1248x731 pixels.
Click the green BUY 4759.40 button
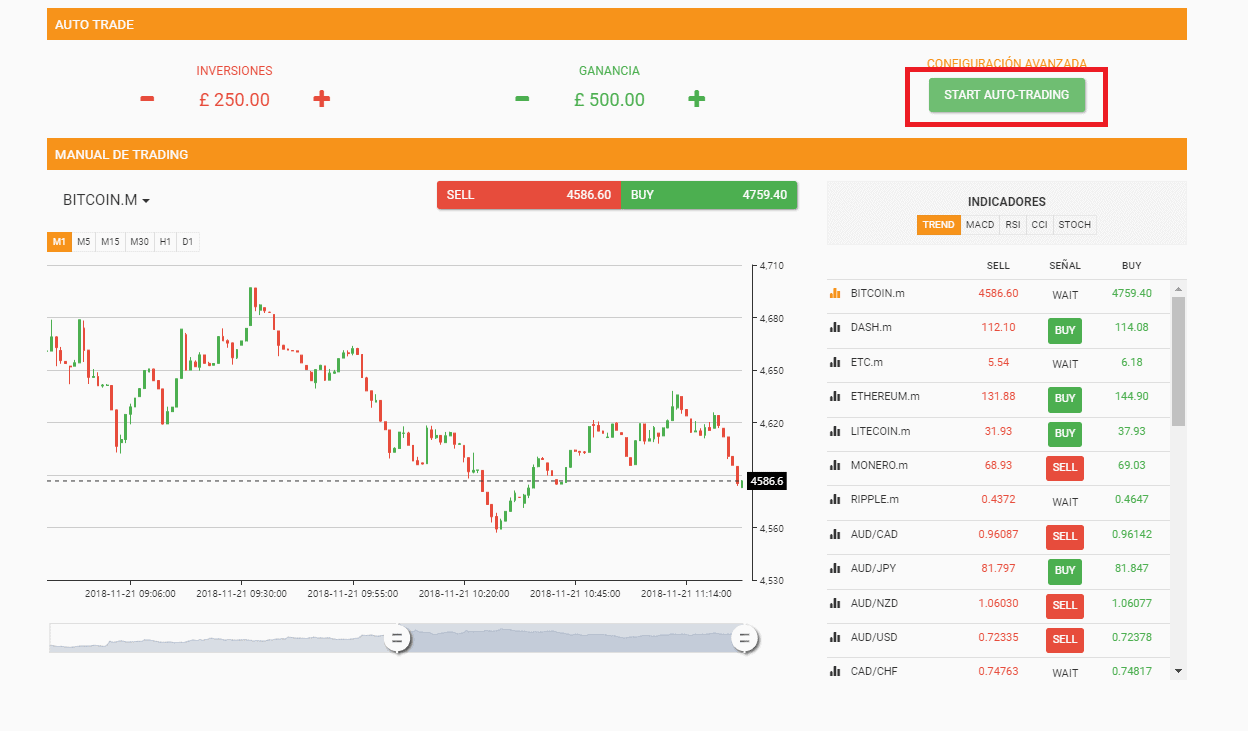pyautogui.click(x=709, y=195)
